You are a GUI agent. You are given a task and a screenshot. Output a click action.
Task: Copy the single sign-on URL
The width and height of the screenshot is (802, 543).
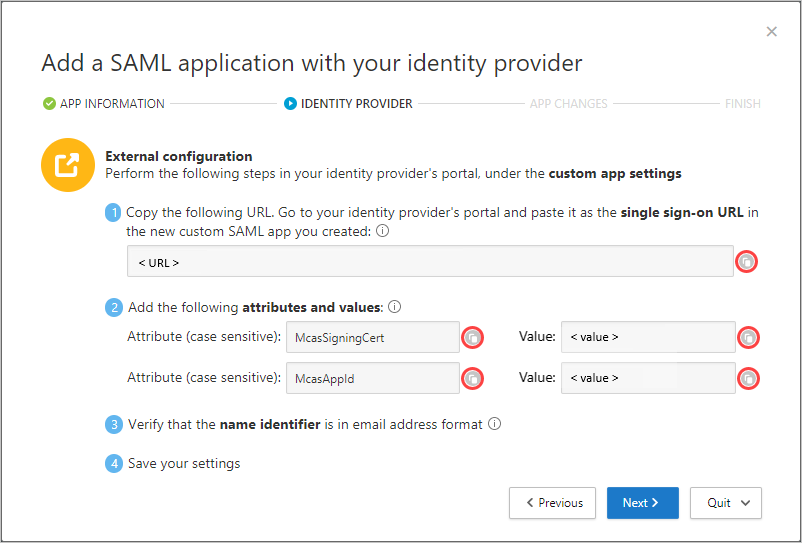[746, 262]
